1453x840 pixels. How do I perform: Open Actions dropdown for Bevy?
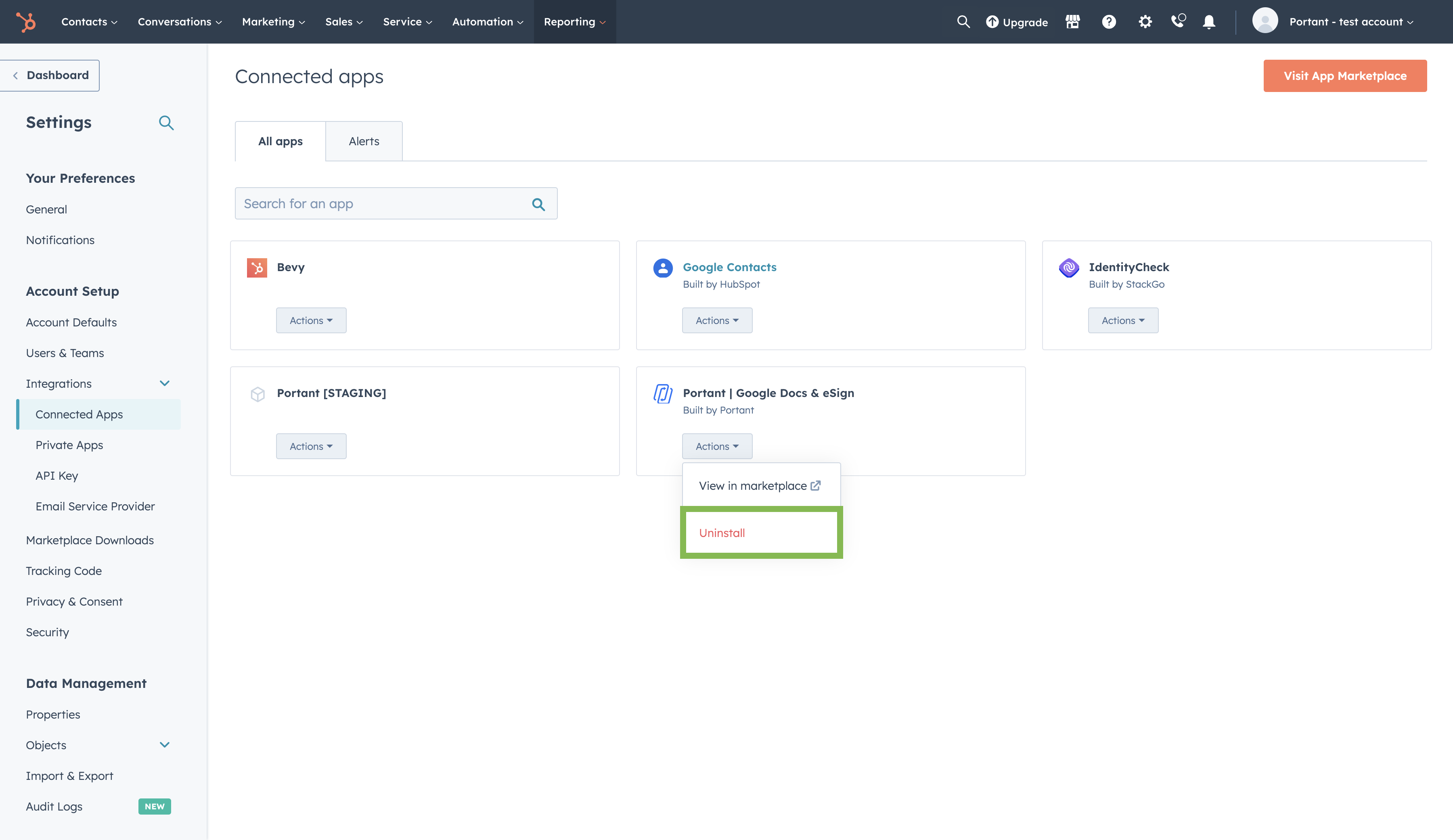tap(311, 321)
